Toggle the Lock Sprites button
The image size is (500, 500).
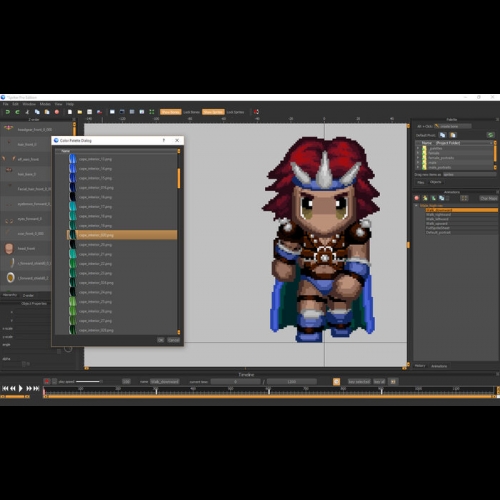235,112
